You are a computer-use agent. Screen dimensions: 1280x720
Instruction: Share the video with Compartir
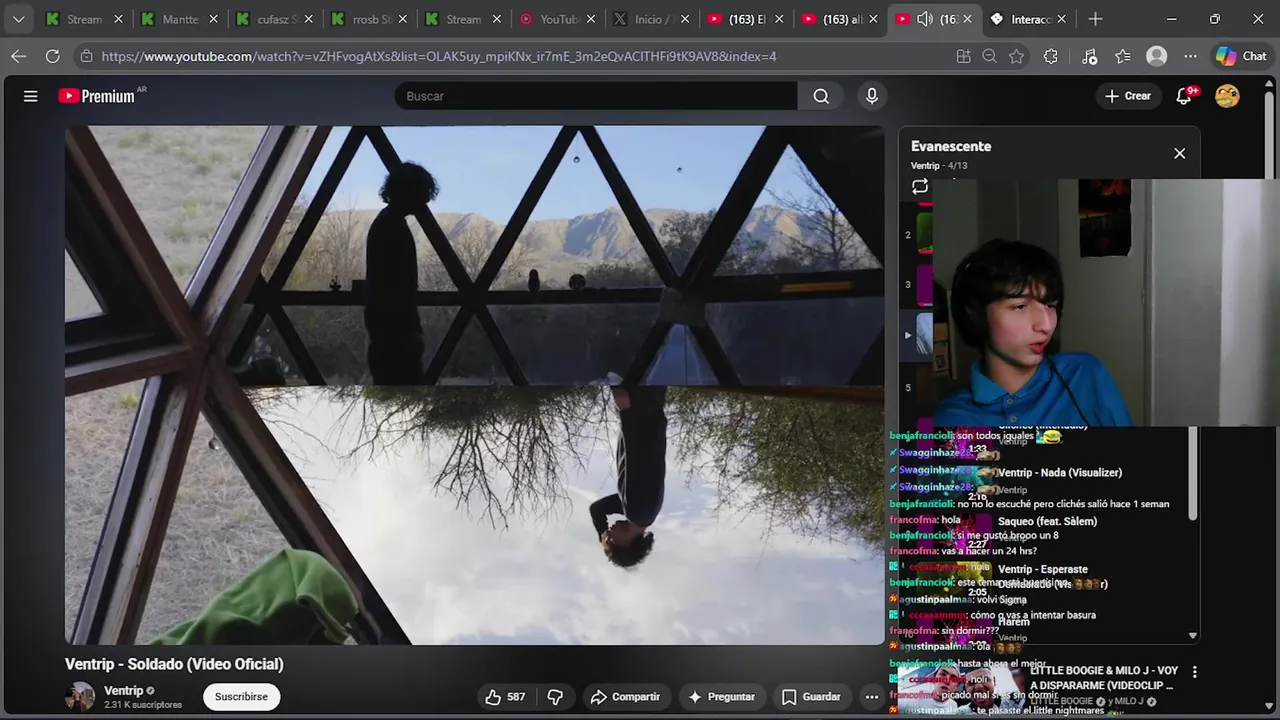coord(625,697)
